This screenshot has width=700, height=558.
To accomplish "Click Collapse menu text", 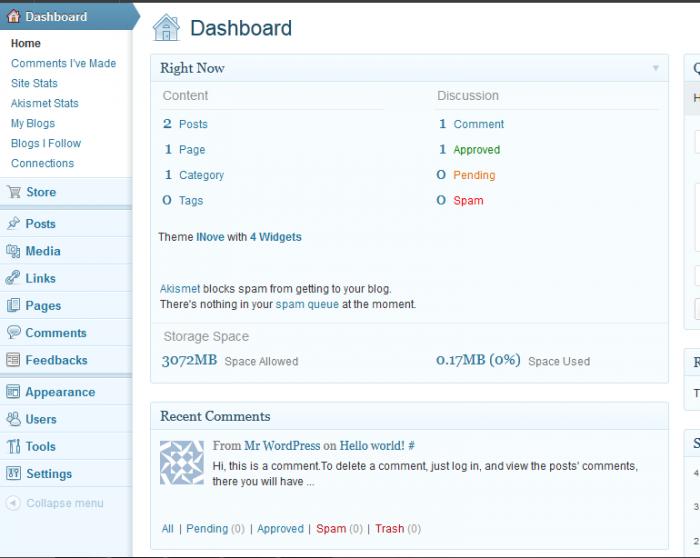I will pos(65,503).
